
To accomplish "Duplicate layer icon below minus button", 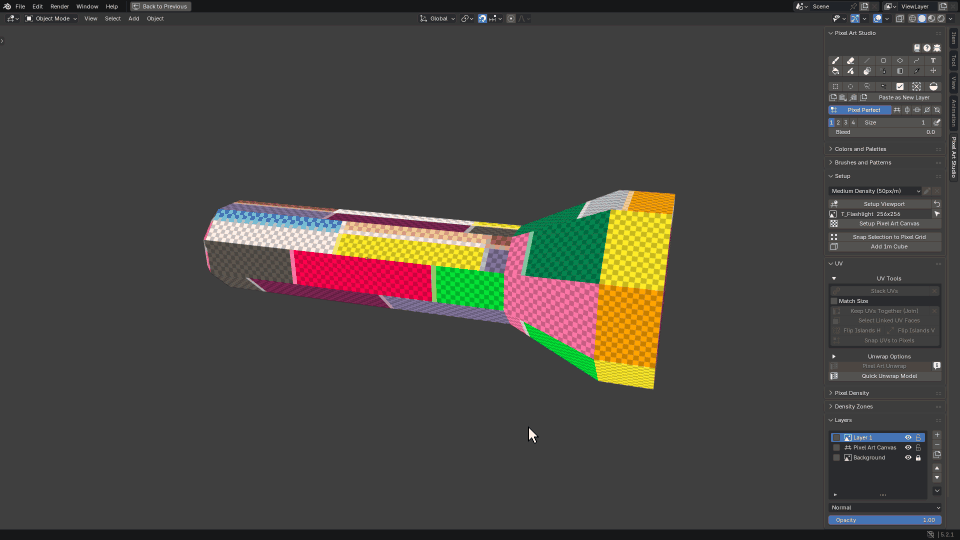I will click(937, 455).
